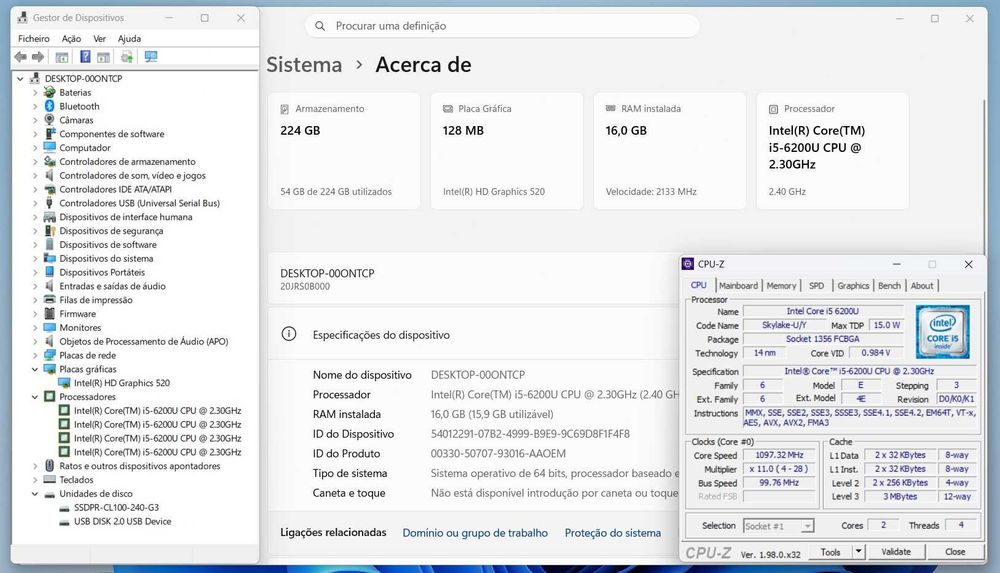Screen dimensions: 1000x573
Task: Click the Câmaras webcam icon
Action: (x=50, y=120)
